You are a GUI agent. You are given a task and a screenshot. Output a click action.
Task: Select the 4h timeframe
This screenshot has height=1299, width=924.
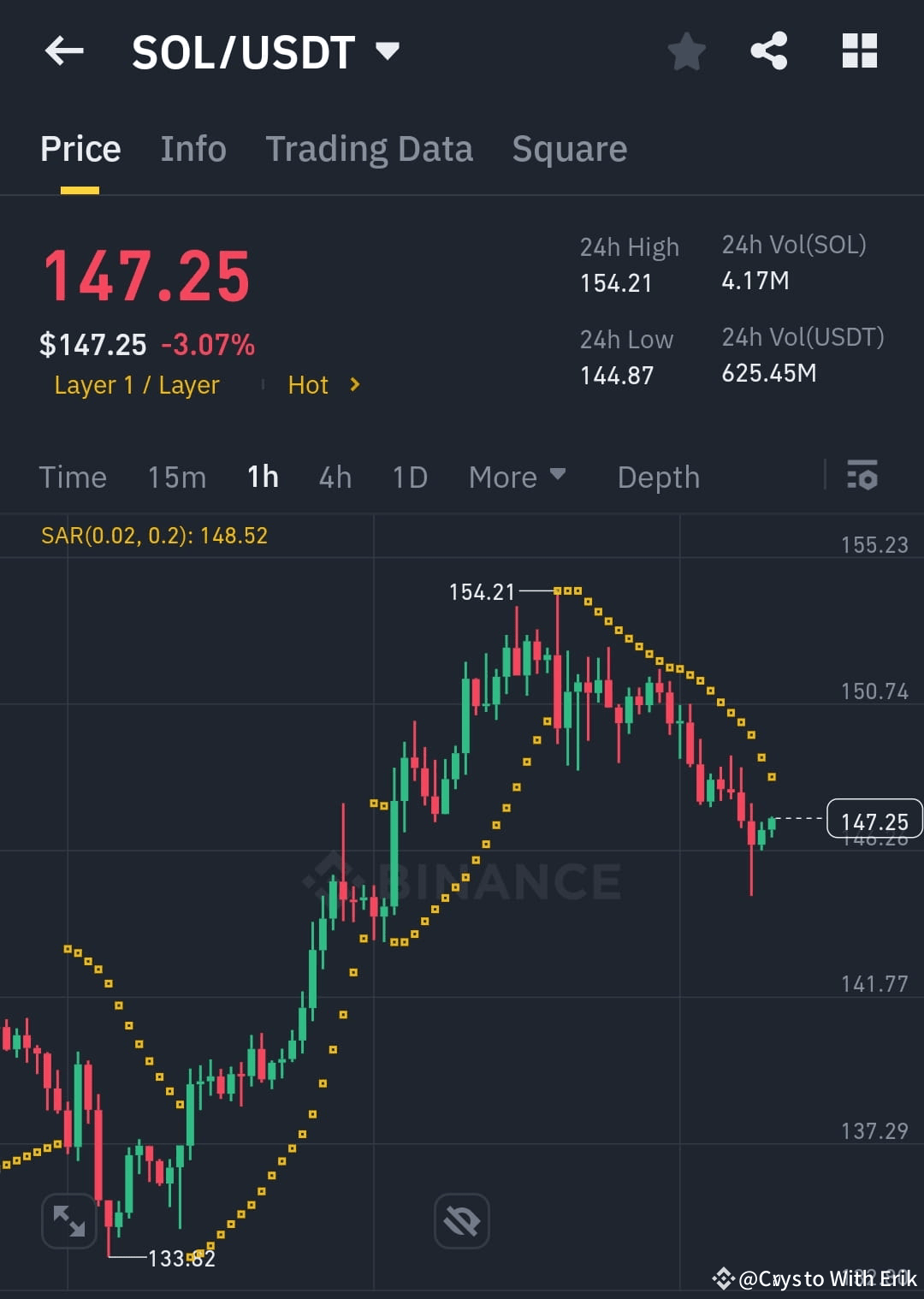coord(335,477)
